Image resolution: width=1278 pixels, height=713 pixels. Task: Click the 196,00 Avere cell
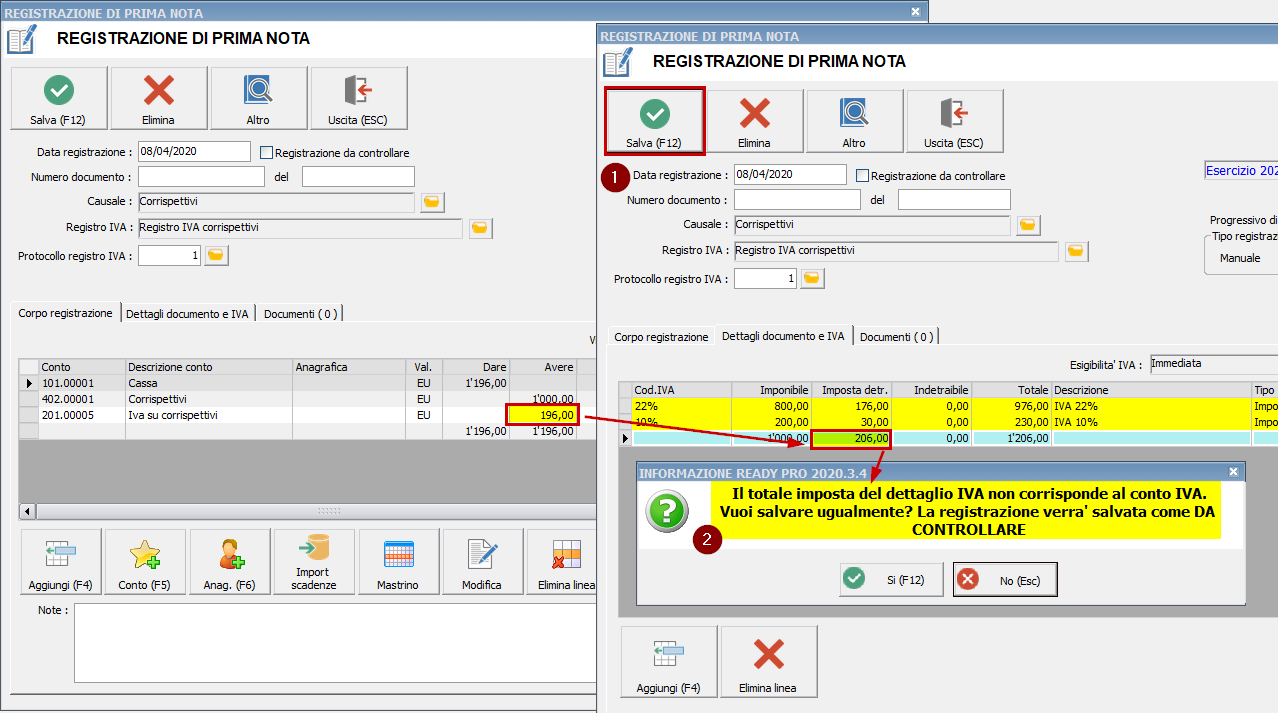(x=543, y=415)
